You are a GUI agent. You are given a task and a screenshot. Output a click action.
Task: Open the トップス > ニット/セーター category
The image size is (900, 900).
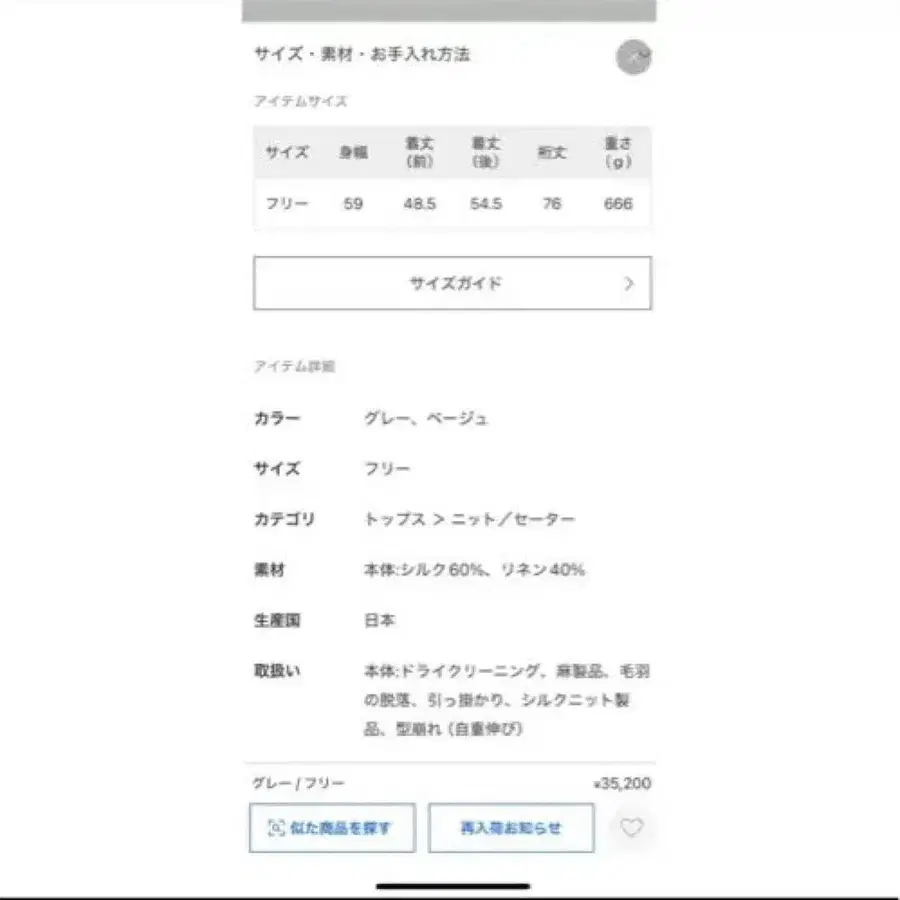(469, 519)
